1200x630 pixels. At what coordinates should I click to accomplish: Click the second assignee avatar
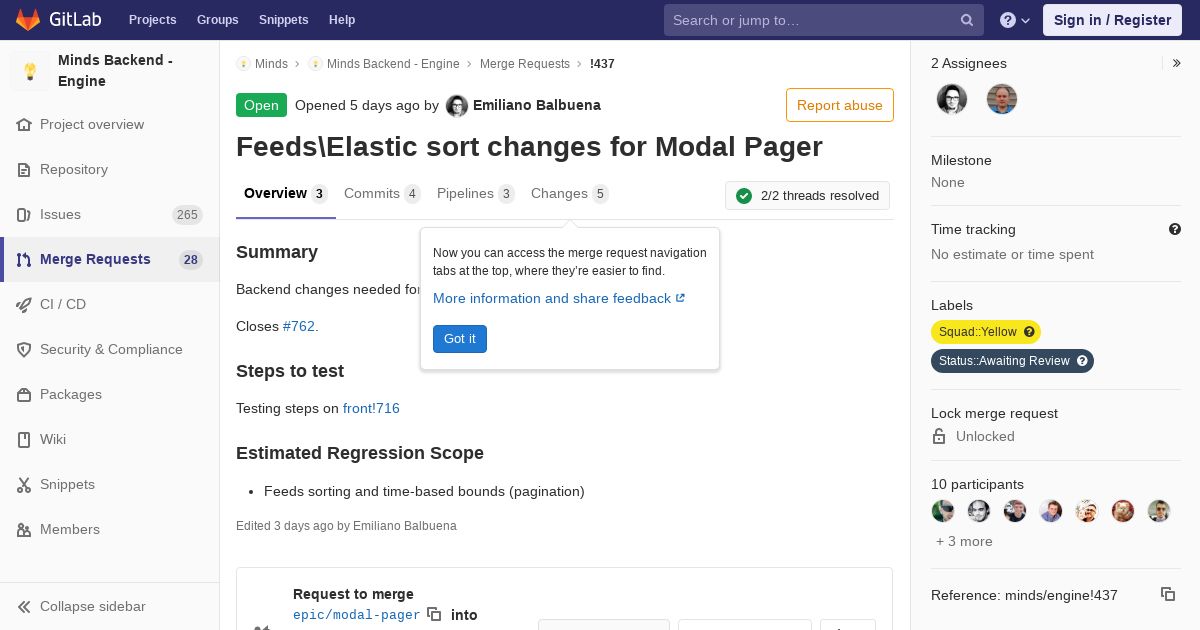[x=1001, y=99]
